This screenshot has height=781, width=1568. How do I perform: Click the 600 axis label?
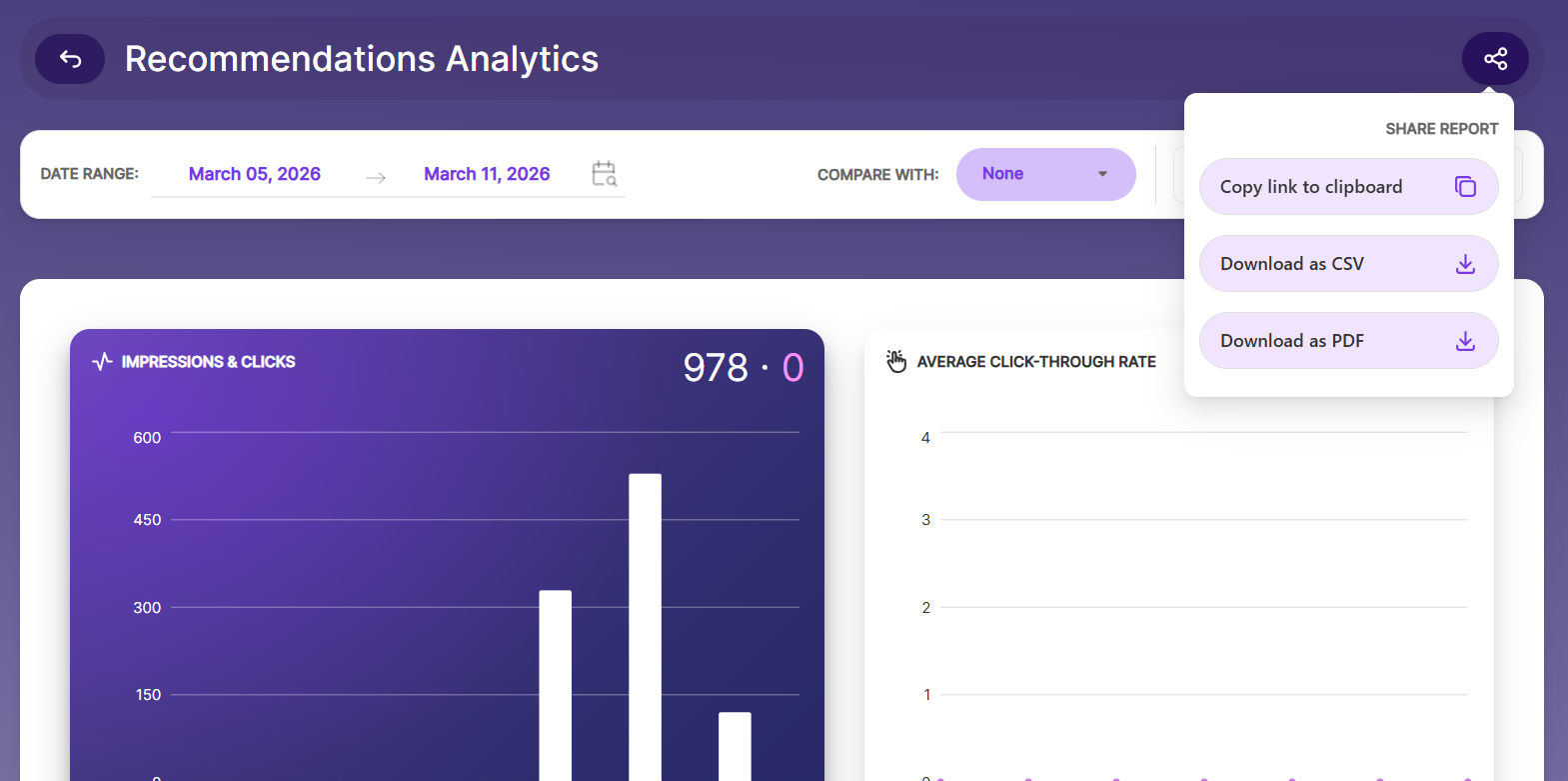(147, 438)
